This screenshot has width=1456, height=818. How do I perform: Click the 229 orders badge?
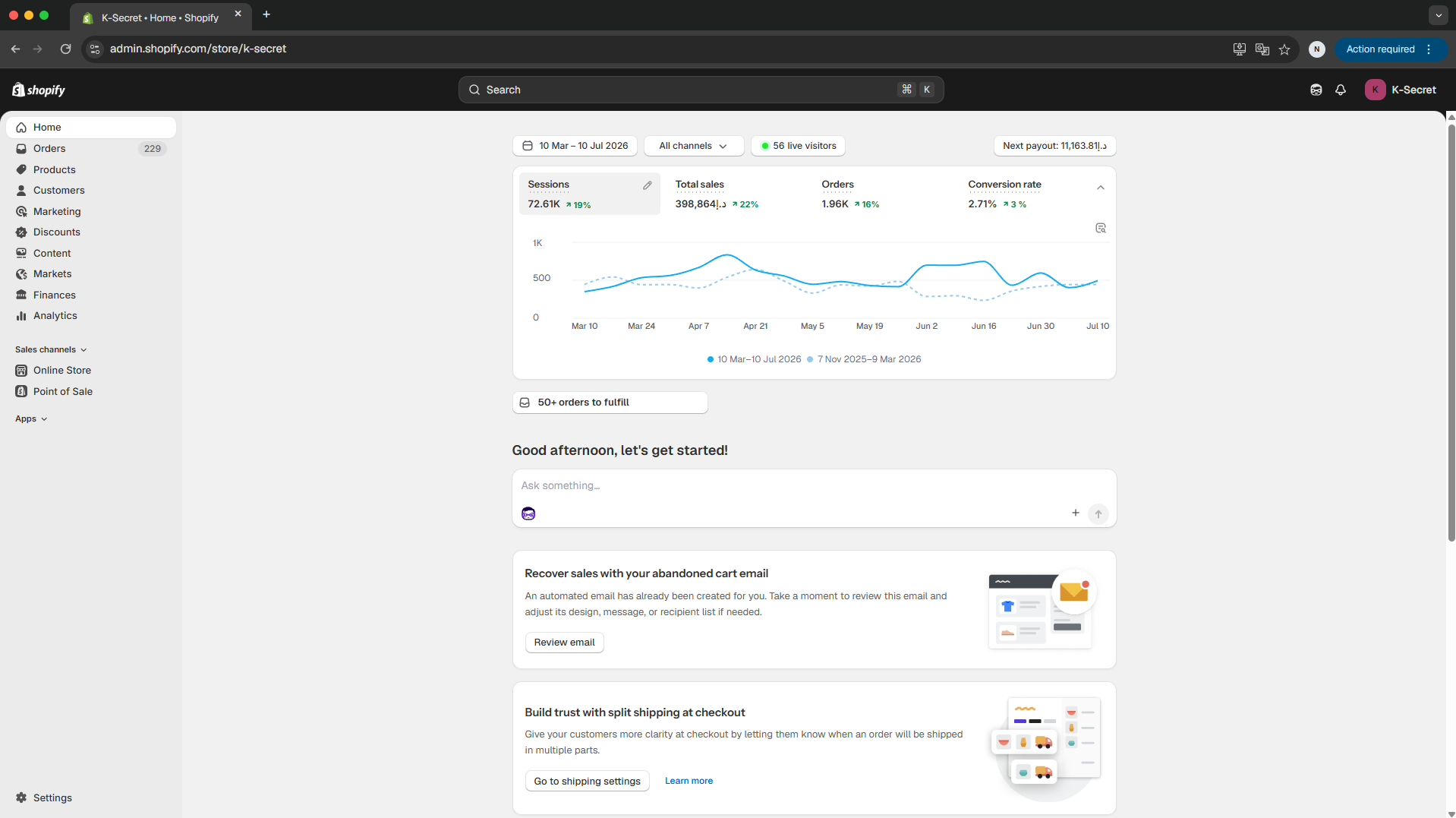coord(153,149)
